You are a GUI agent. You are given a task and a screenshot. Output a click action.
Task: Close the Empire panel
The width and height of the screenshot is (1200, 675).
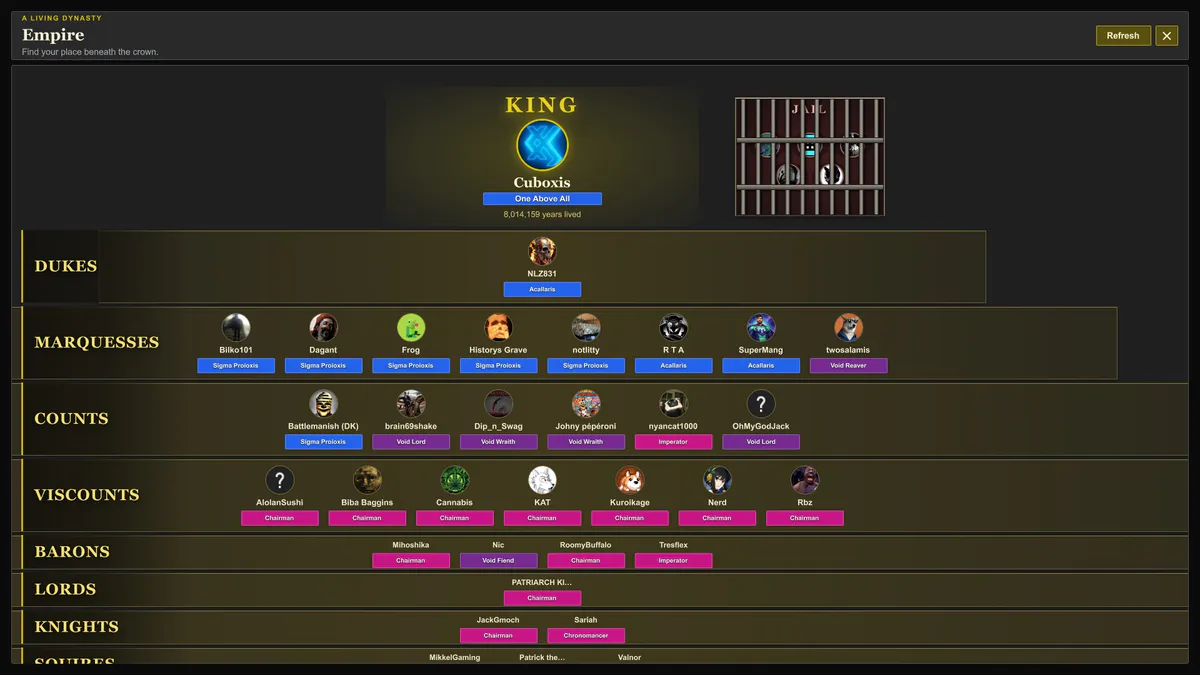[1167, 36]
